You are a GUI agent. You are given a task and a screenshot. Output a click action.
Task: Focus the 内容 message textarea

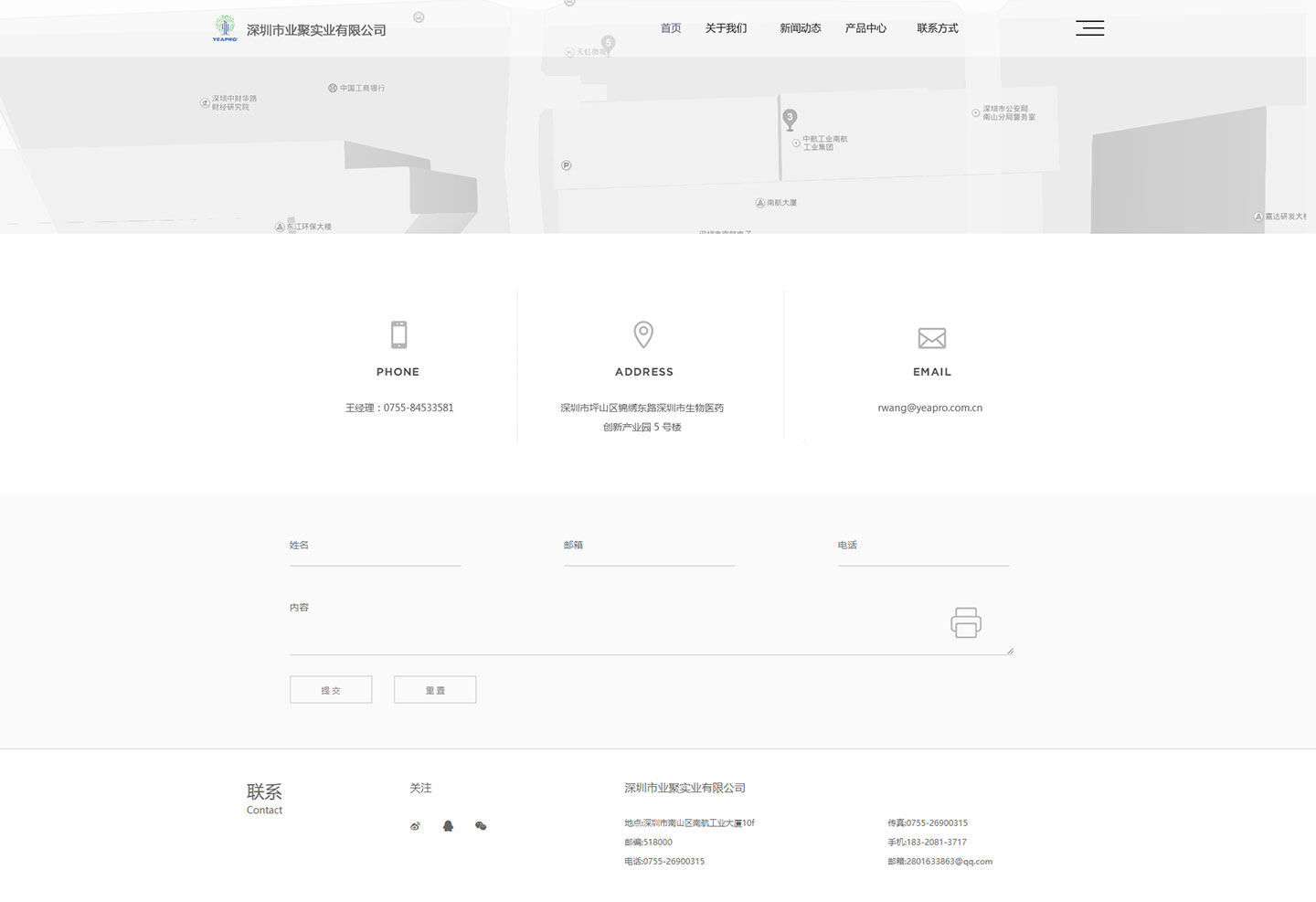click(652, 625)
